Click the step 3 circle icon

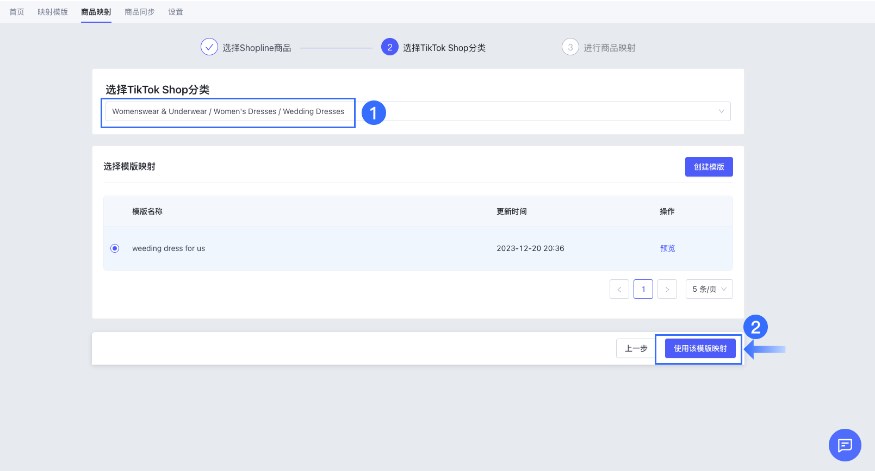570,47
